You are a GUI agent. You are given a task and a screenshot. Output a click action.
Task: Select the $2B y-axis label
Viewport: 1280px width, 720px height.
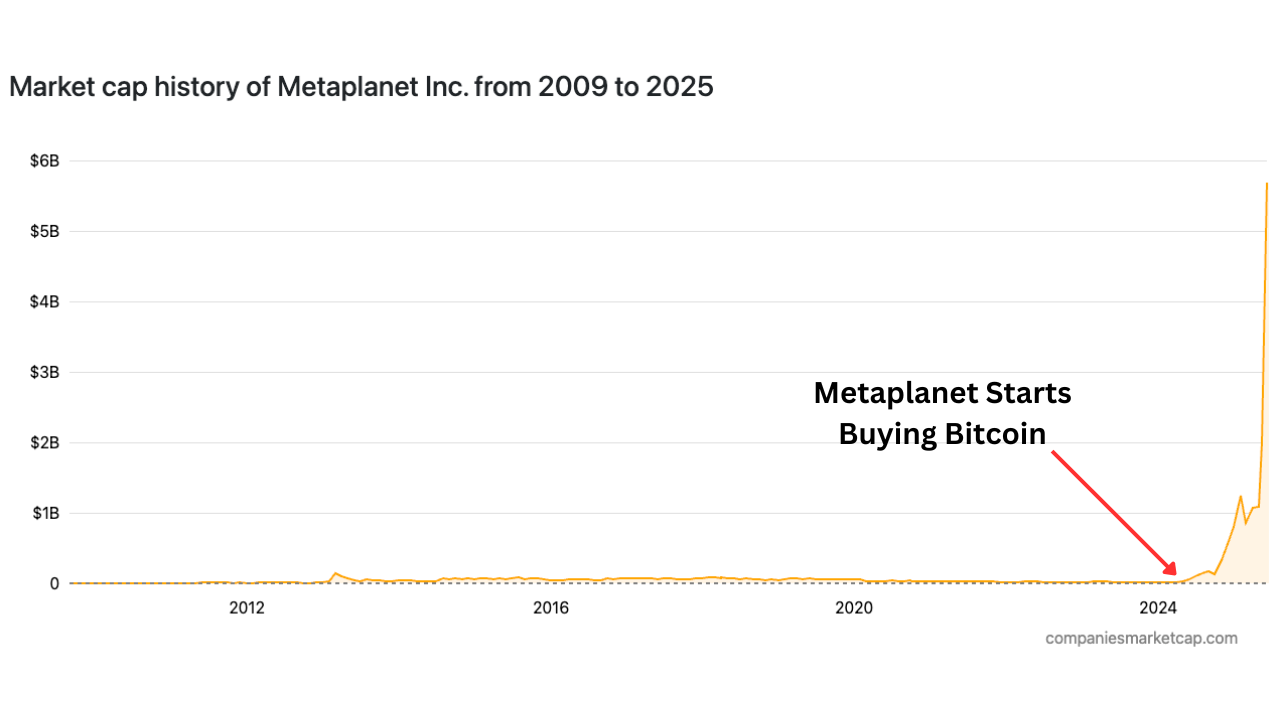(45, 443)
